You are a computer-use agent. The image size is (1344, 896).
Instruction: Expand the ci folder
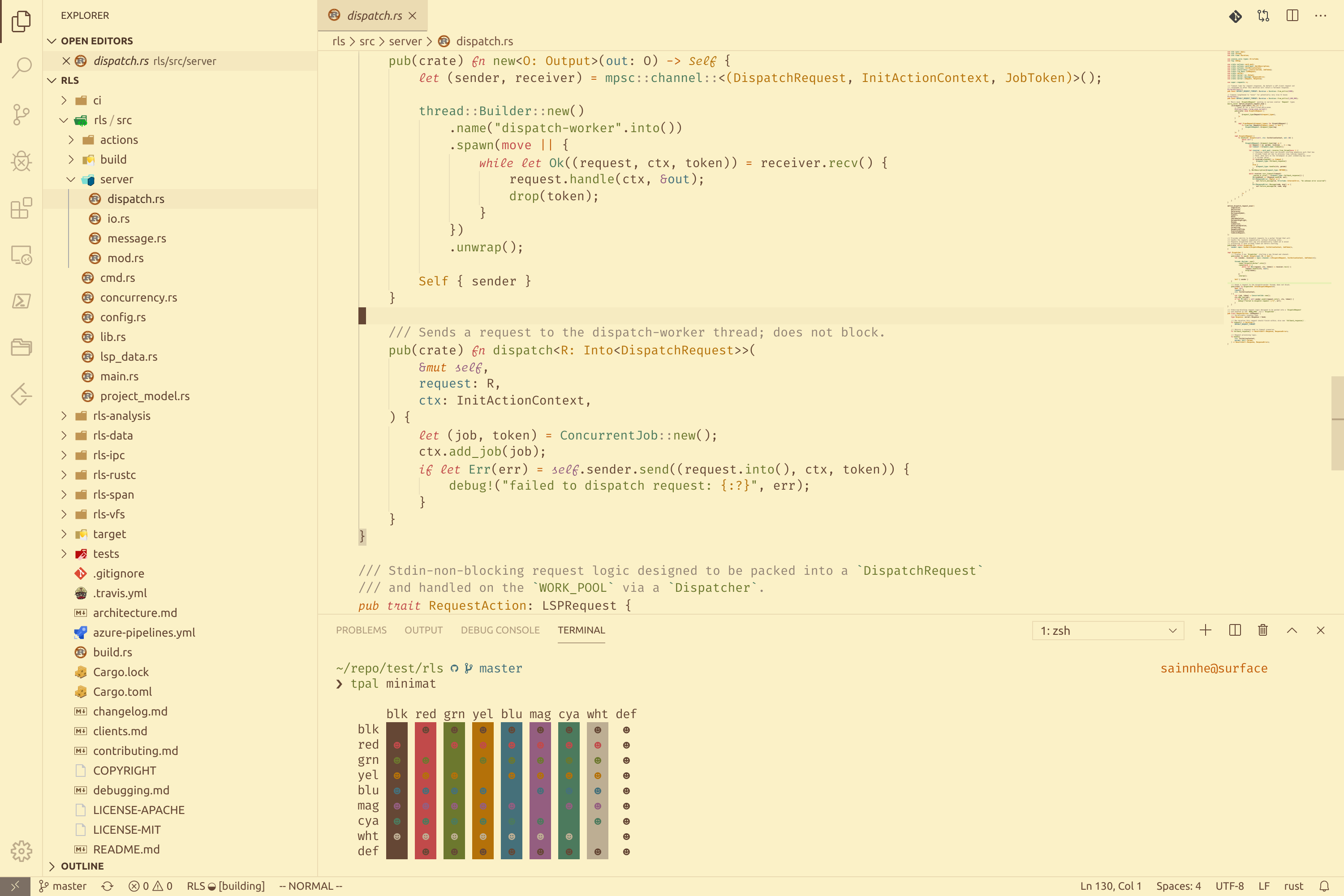pyautogui.click(x=64, y=100)
